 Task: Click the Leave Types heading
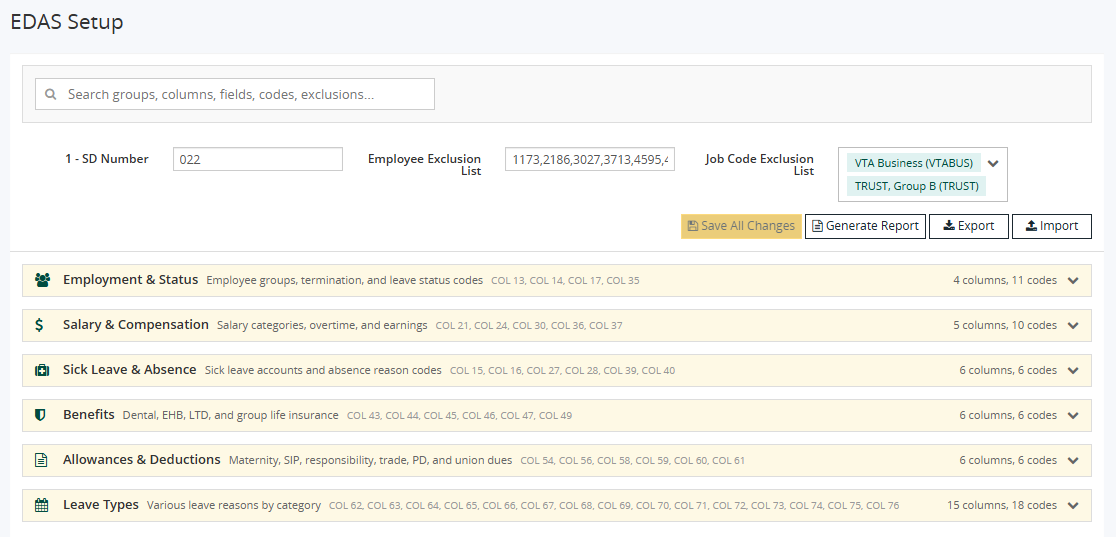101,505
